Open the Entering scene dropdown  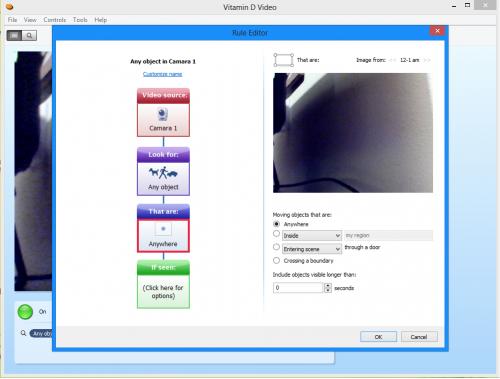[312, 249]
